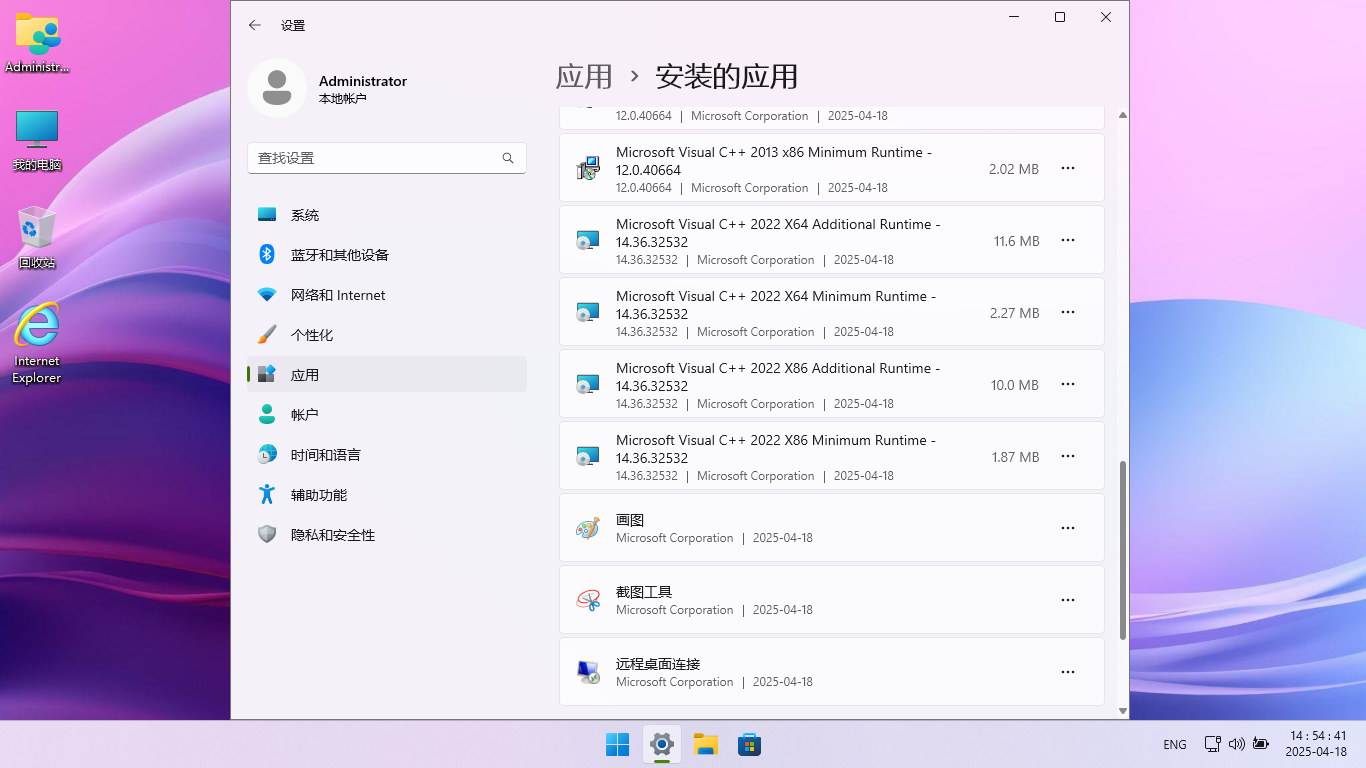Click in the 查找设置 search field
Screen dimensions: 1366x768
click(x=387, y=158)
